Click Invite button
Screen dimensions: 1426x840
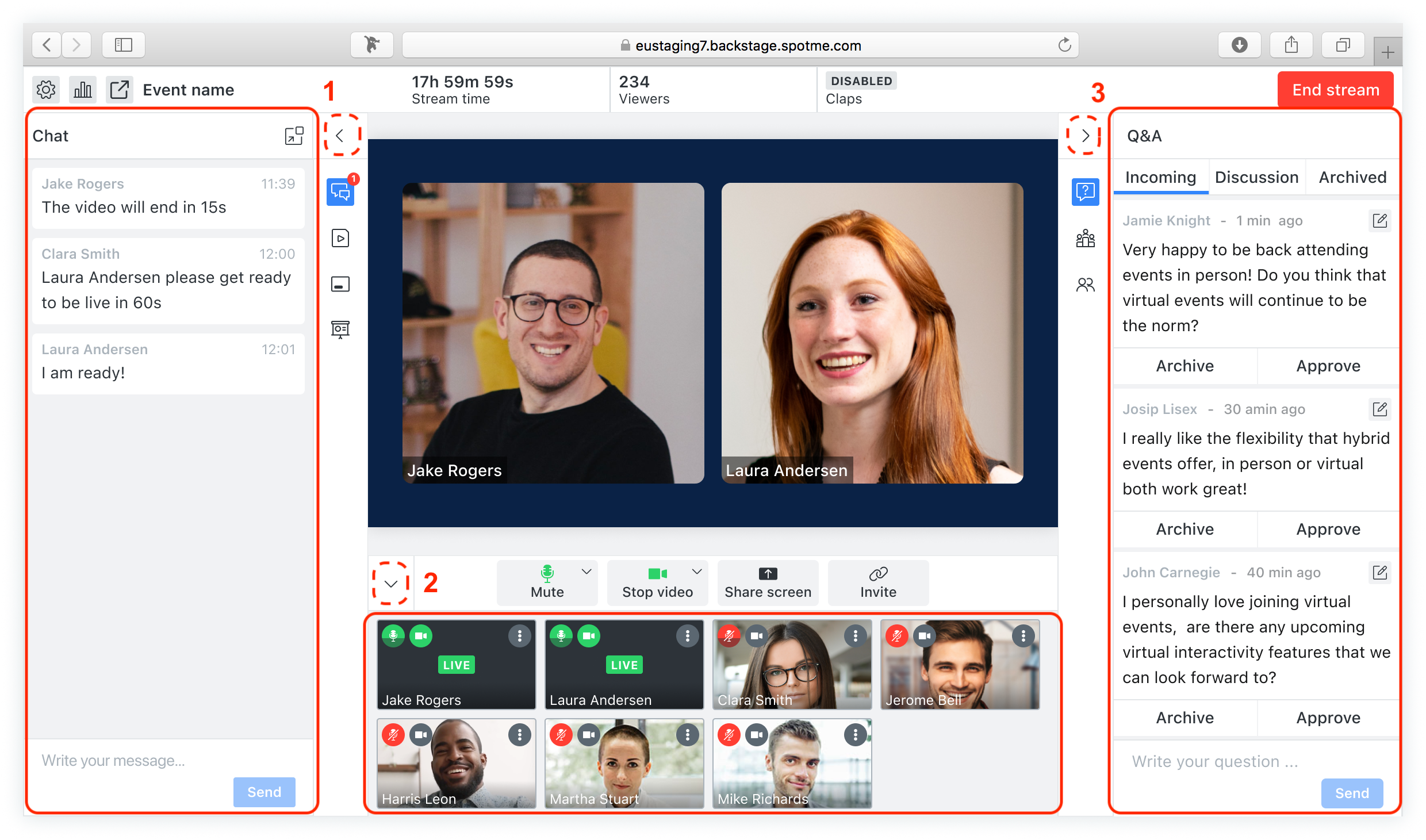tap(879, 583)
